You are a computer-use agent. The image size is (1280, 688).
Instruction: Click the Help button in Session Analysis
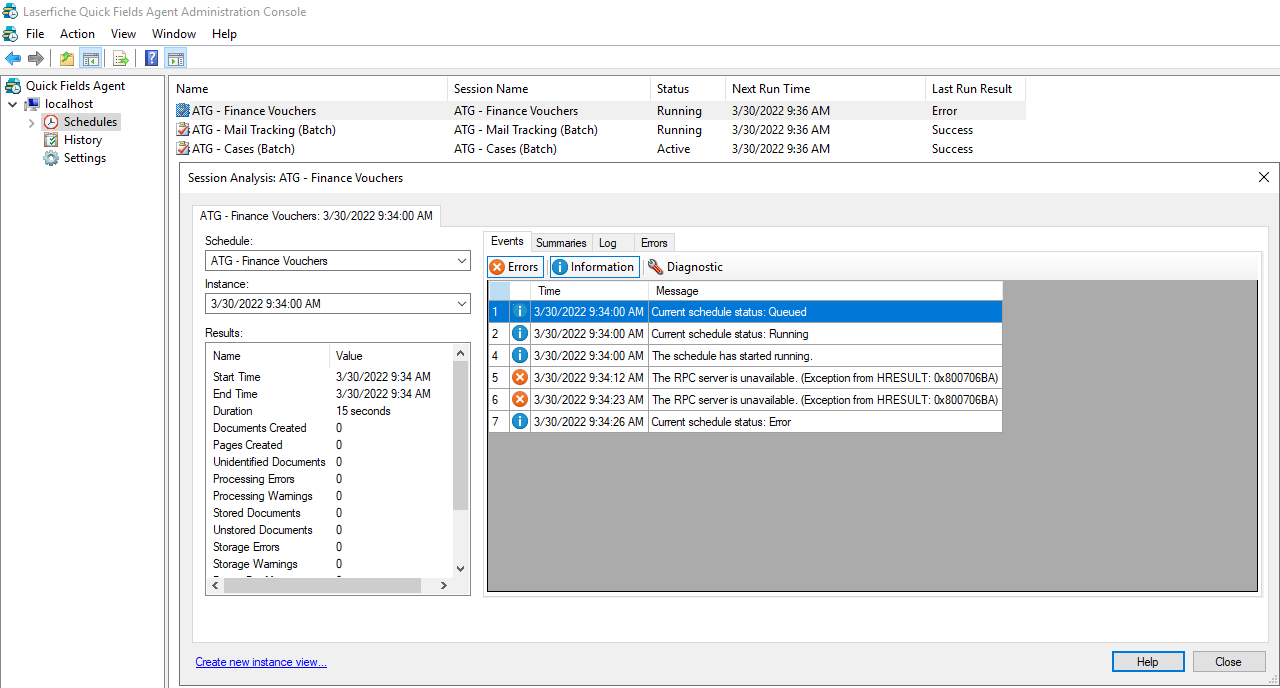1148,662
